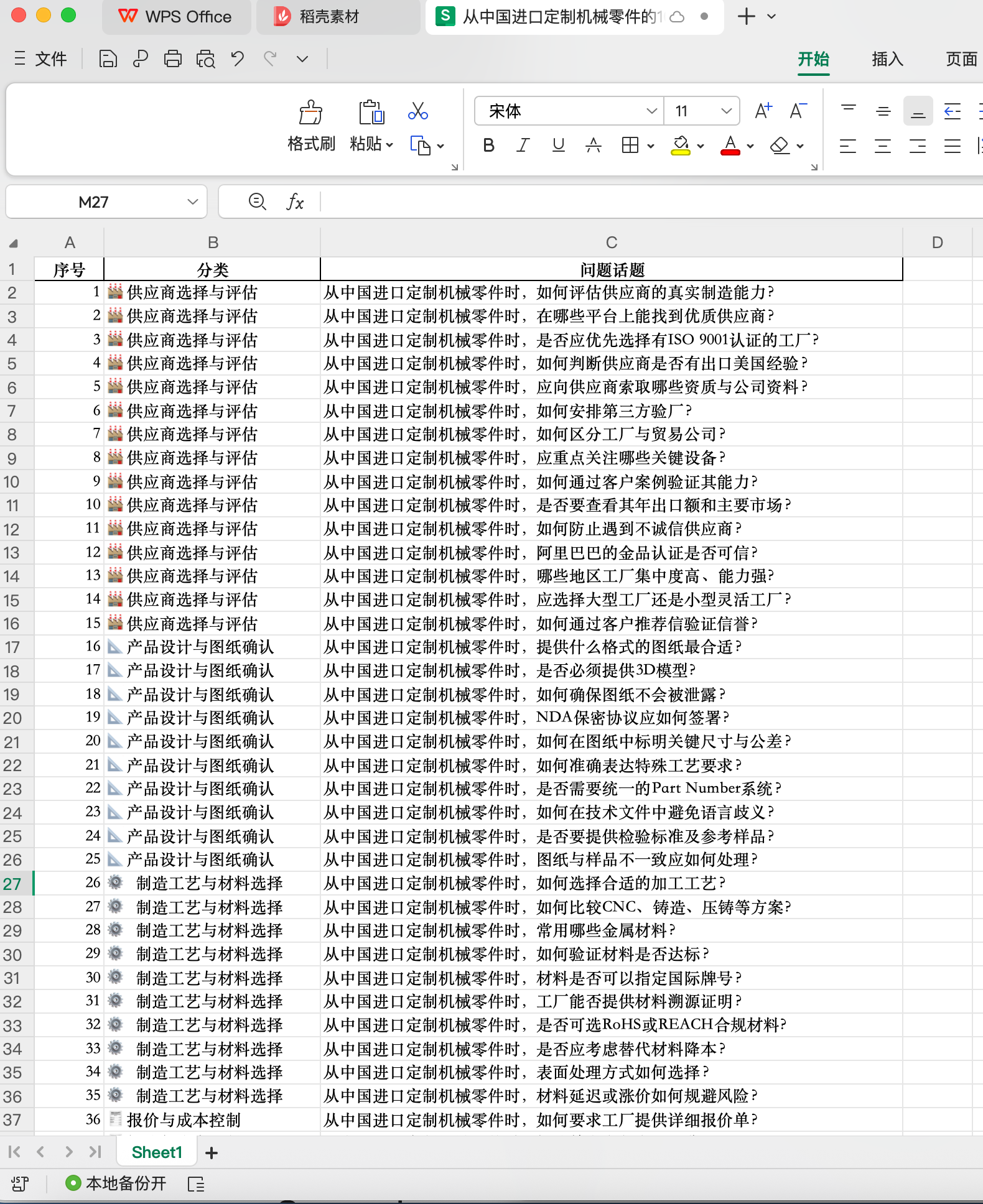Go to last sheet navigation arrow
Viewport: 983px width, 1204px height.
click(x=95, y=1152)
